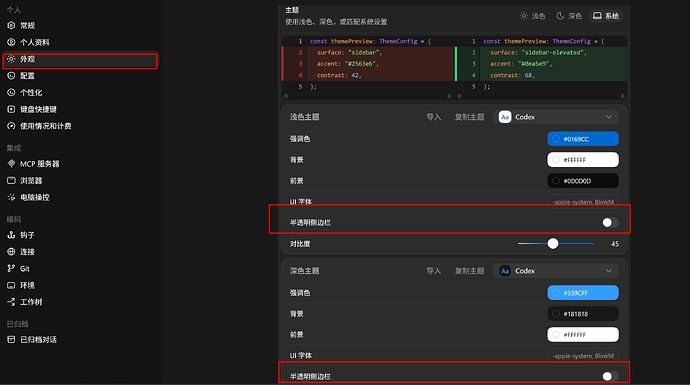Image resolution: width=690 pixels, height=385 pixels.
Task: Pick the #0169CC accent color swatch
Action: click(583, 139)
